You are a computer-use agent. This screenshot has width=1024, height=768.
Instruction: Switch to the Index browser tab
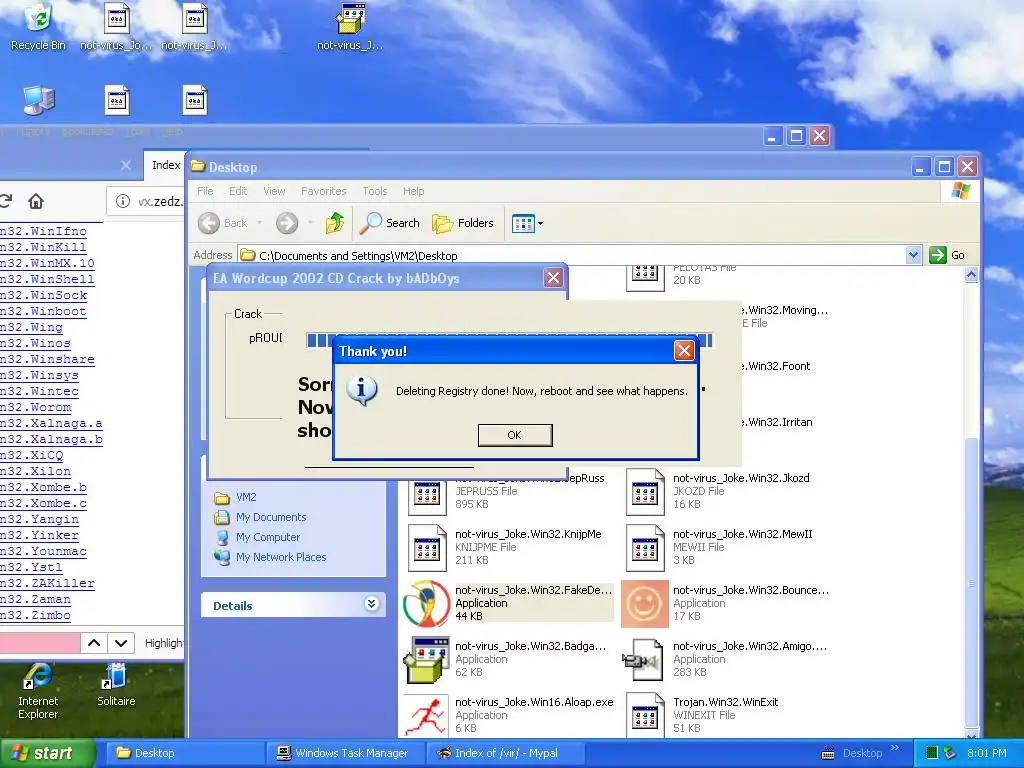click(165, 165)
